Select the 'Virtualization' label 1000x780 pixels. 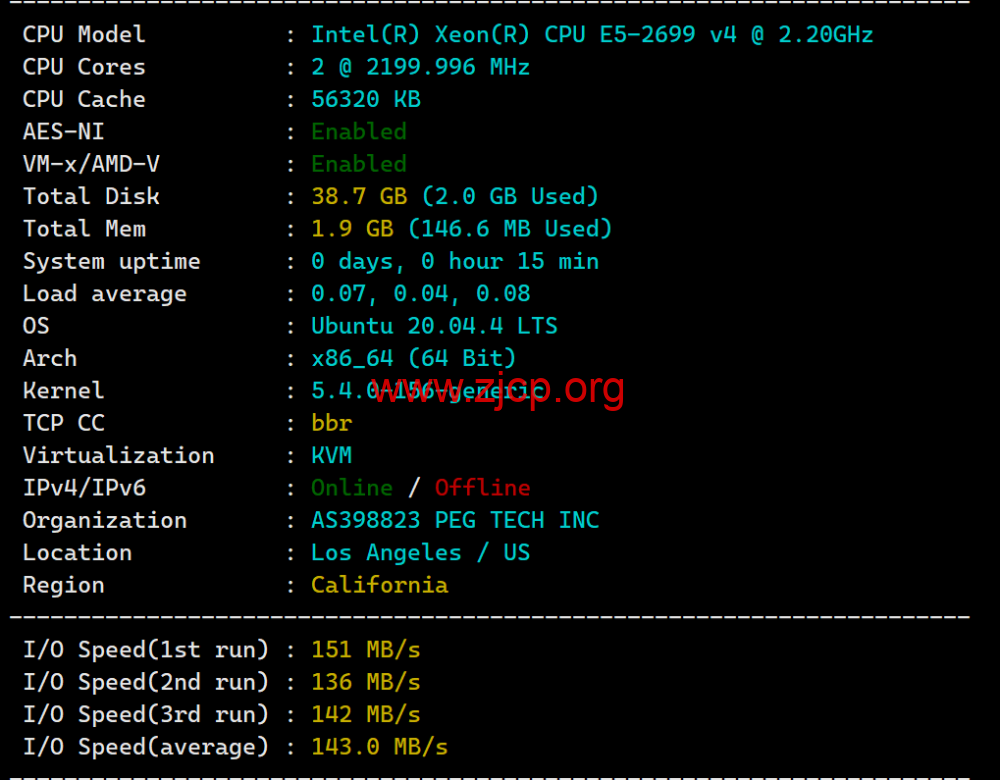[119, 455]
